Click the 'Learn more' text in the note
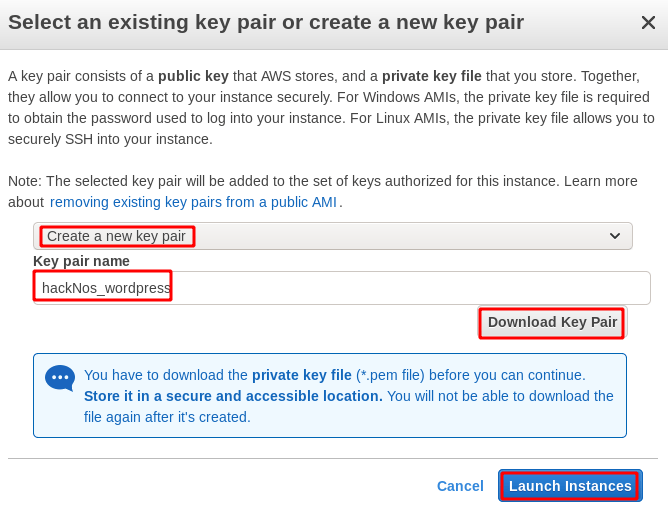Screen dimensions: 668x511 [601, 181]
